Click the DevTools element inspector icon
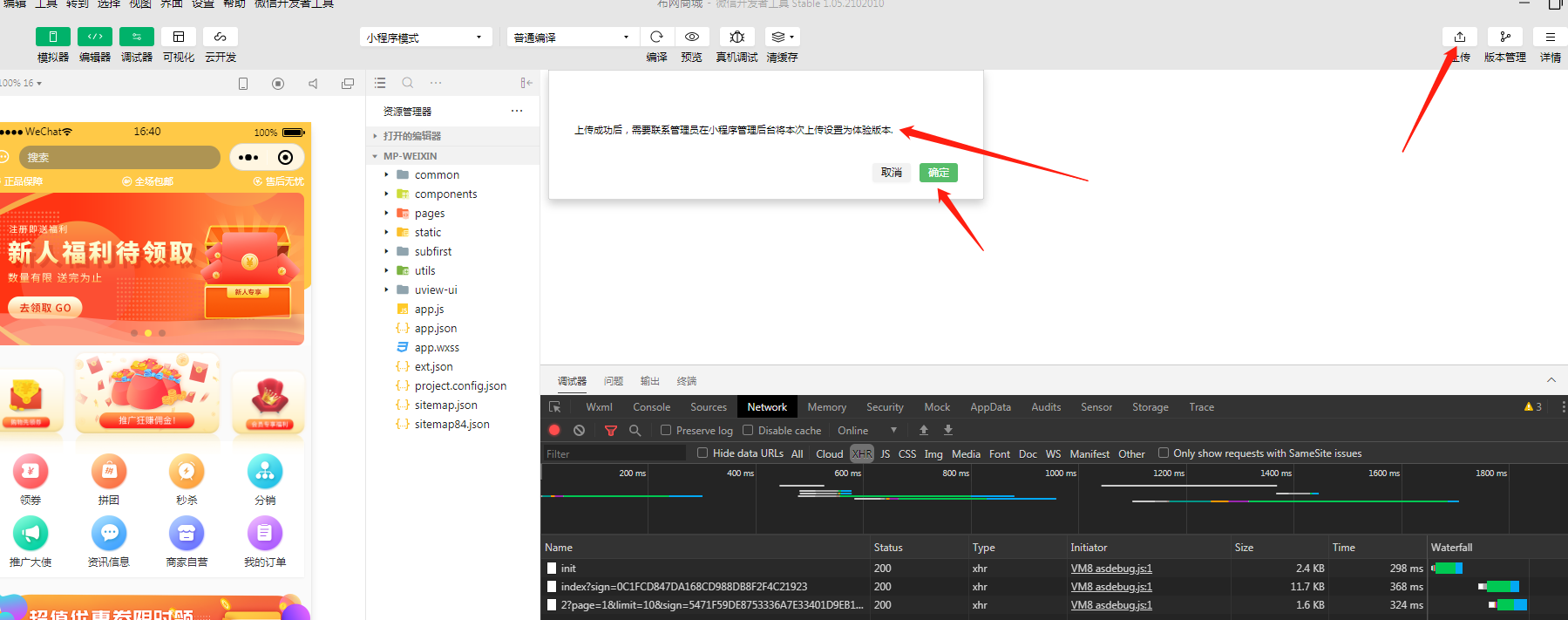This screenshot has width=1568, height=620. [x=554, y=407]
